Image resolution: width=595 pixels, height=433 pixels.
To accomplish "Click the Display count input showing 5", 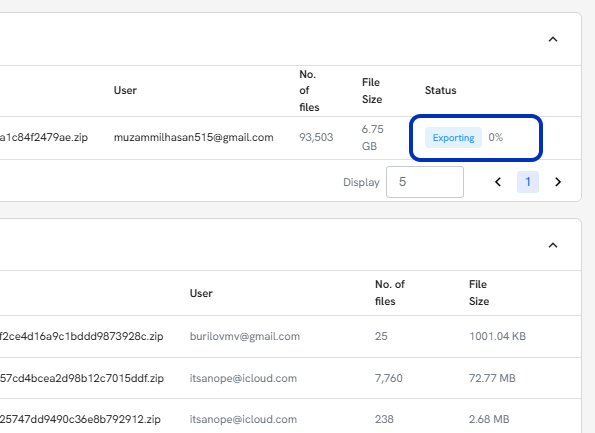I will click(x=425, y=182).
